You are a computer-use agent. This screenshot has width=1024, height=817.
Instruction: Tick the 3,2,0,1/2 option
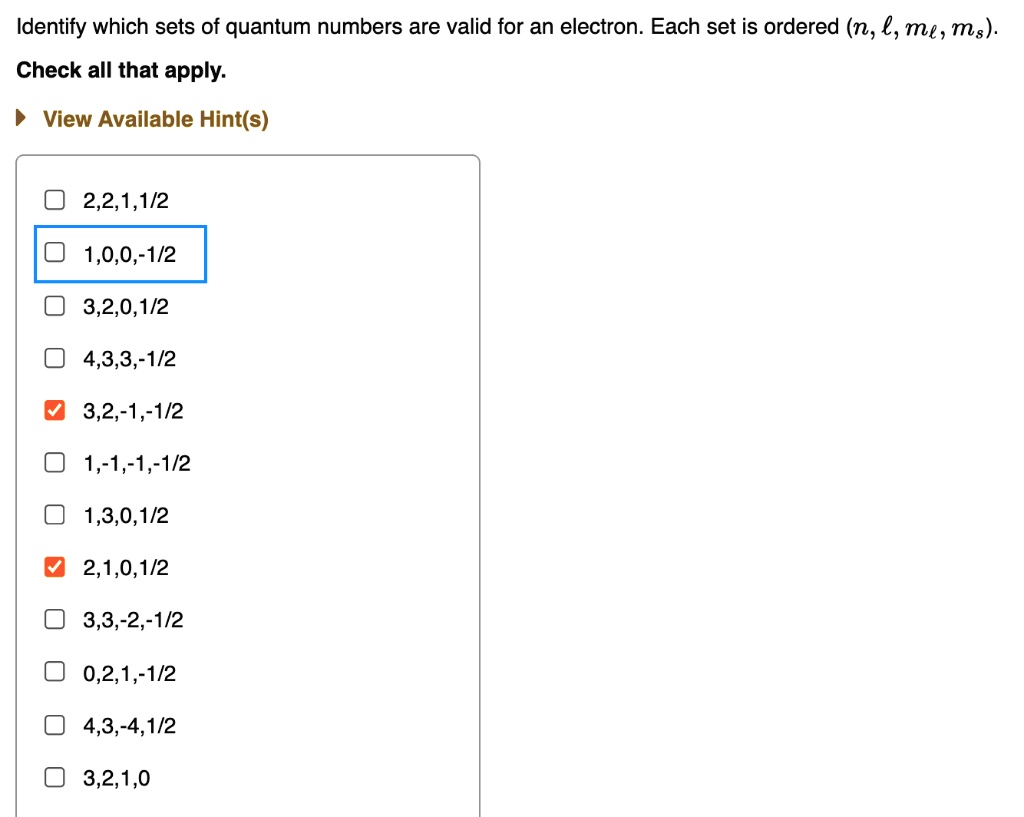[x=54, y=306]
